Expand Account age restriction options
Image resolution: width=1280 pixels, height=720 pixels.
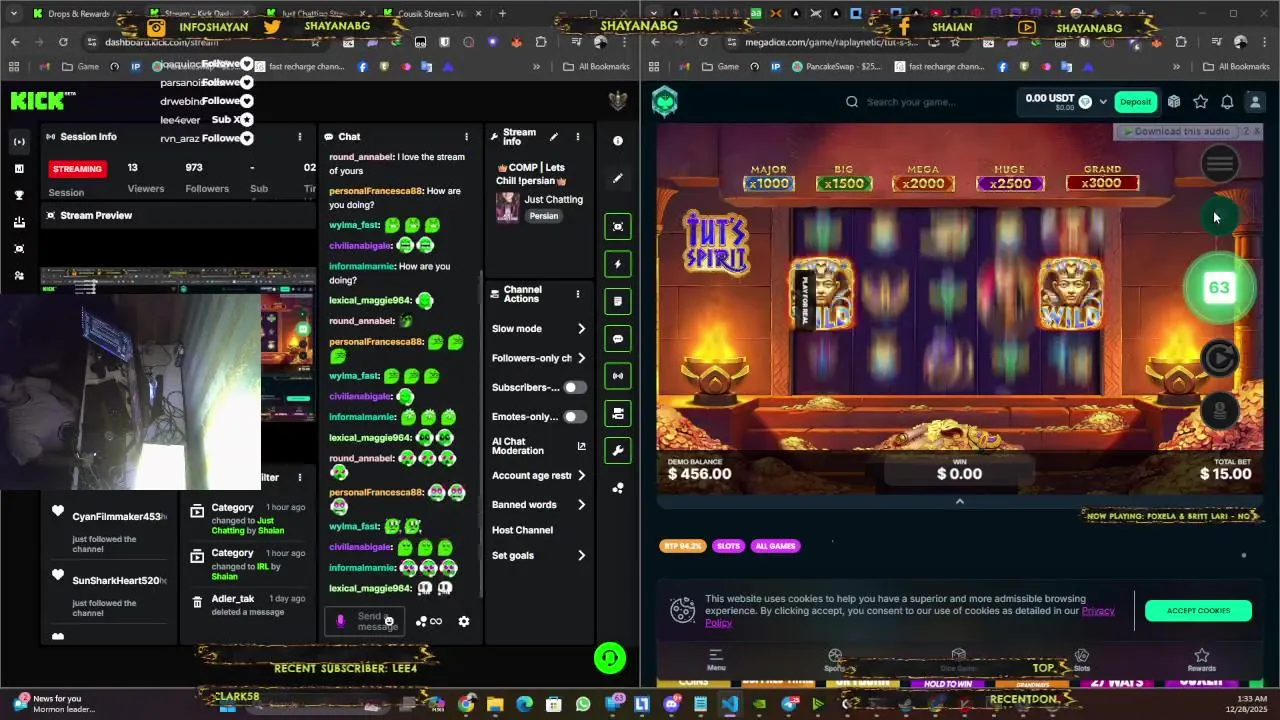click(x=581, y=476)
